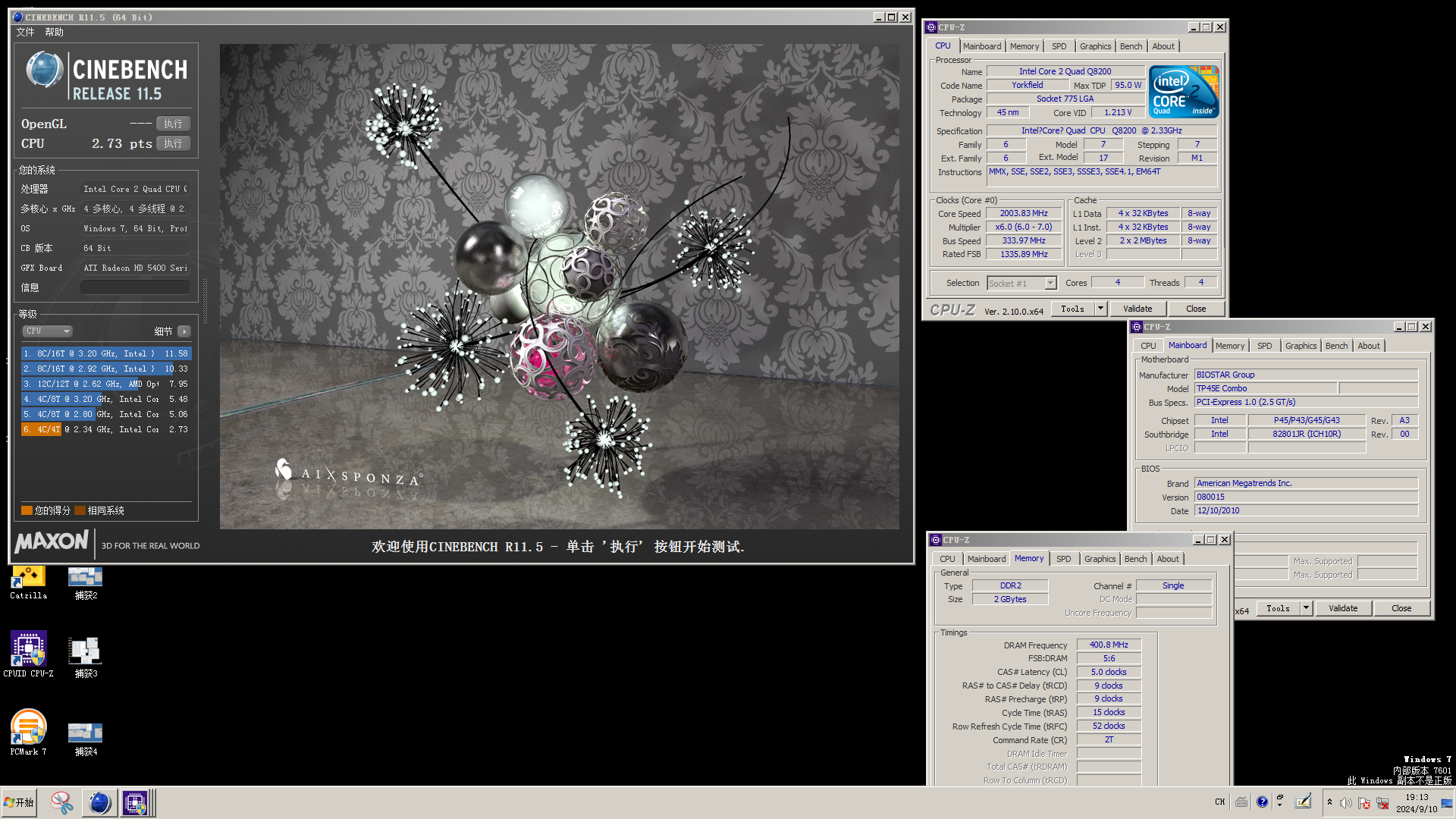Viewport: 1456px width, 819px height.
Task: Click the DRAM Frequency value 400.8 MHz
Action: pyautogui.click(x=1109, y=645)
